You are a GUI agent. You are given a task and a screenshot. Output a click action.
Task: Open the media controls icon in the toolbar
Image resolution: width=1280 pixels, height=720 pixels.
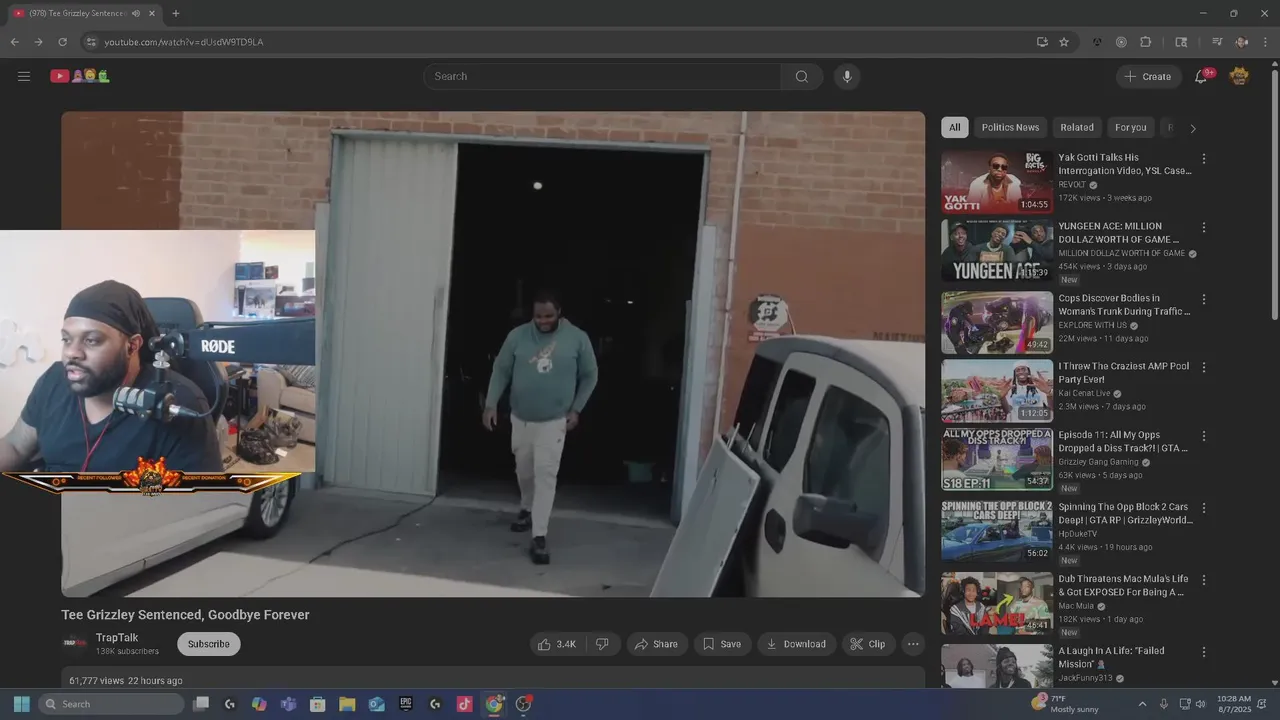coord(1217,42)
